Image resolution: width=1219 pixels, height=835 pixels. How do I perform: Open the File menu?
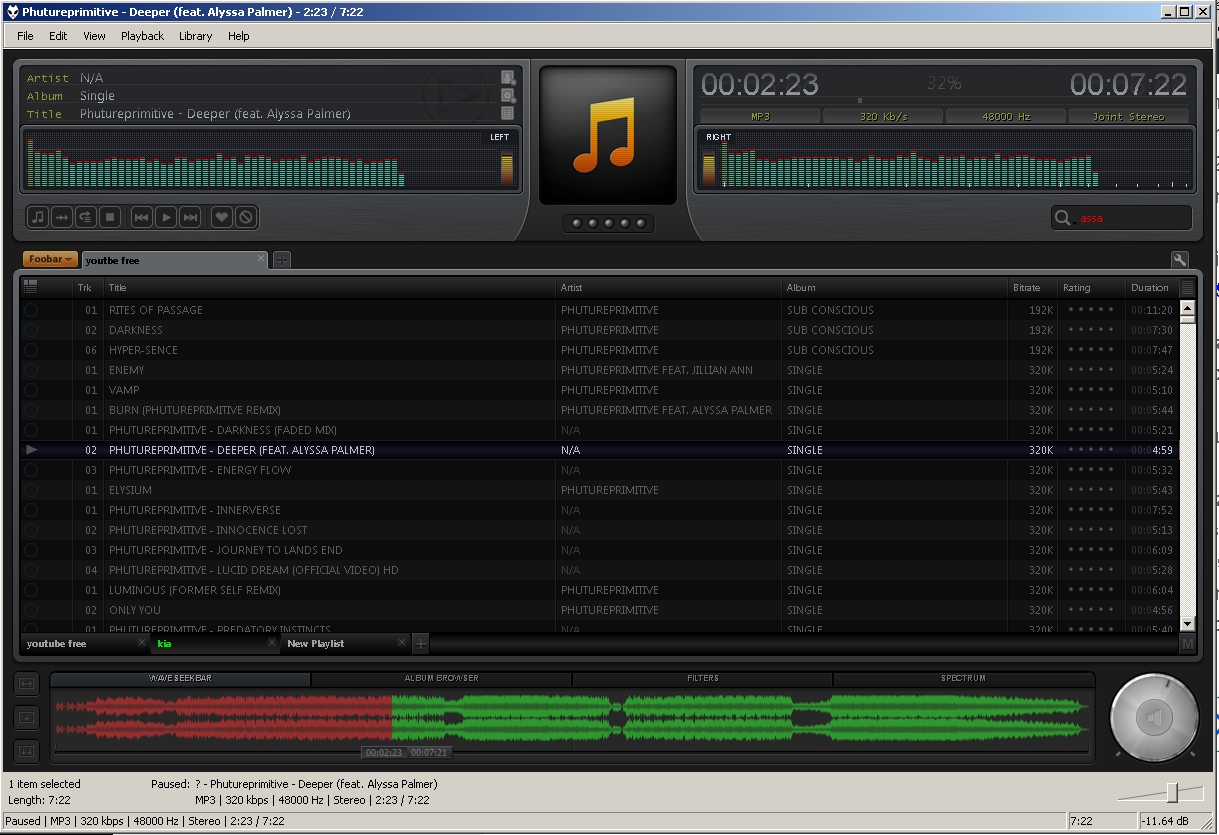point(25,36)
